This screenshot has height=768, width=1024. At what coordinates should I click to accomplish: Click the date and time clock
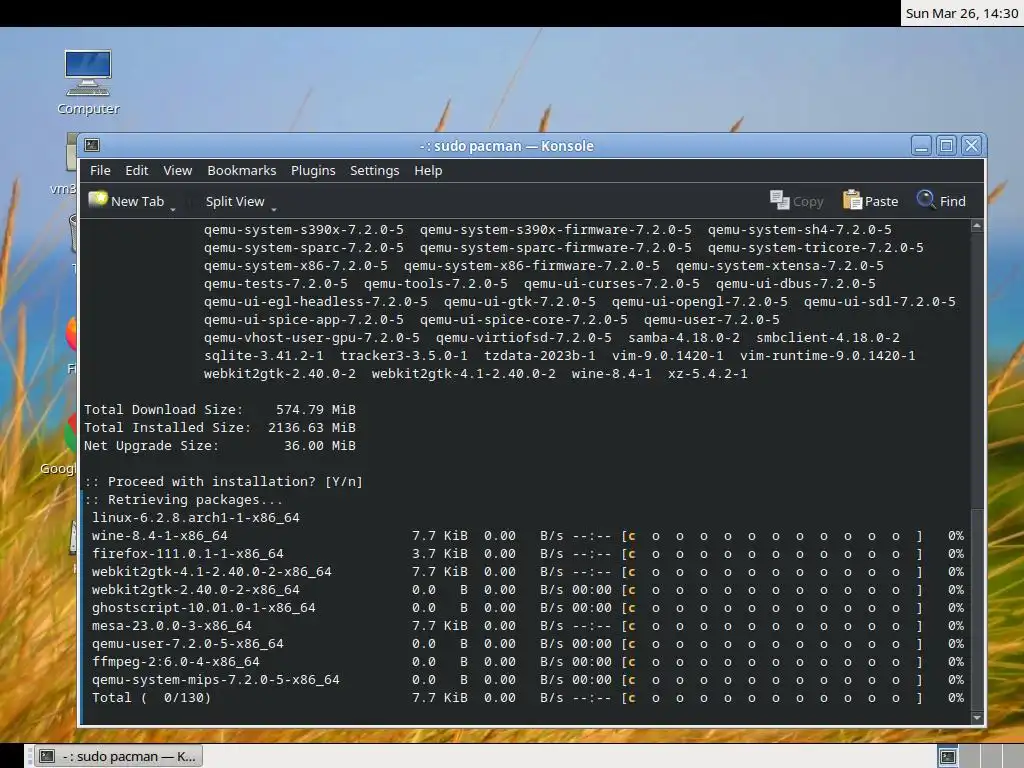pyautogui.click(x=961, y=13)
